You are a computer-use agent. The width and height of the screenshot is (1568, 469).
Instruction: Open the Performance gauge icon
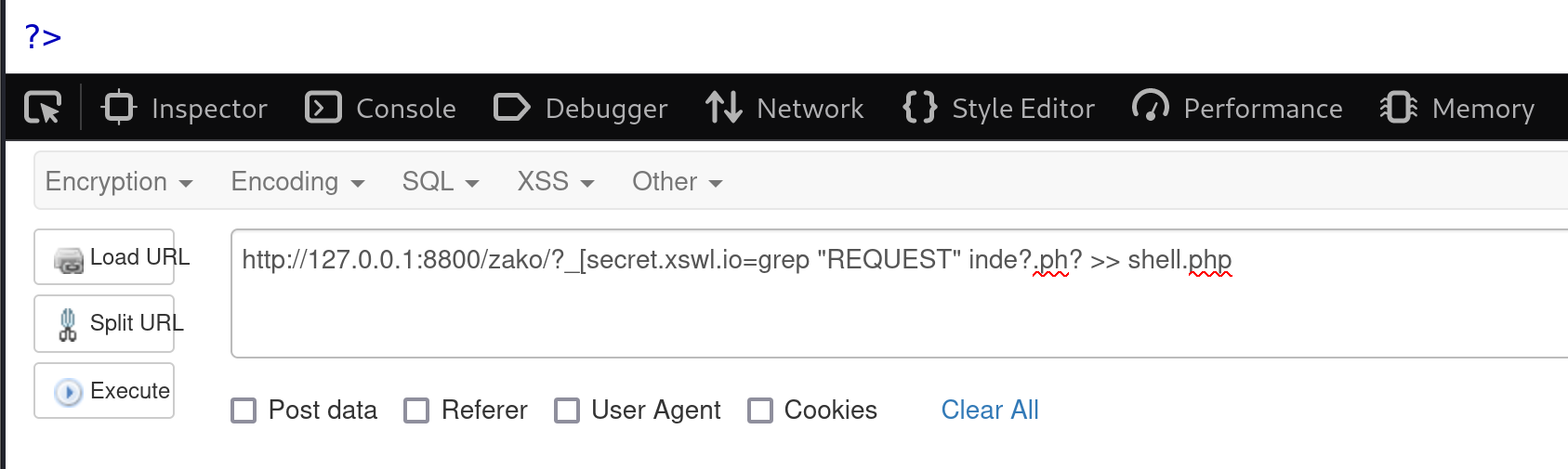tap(1151, 108)
